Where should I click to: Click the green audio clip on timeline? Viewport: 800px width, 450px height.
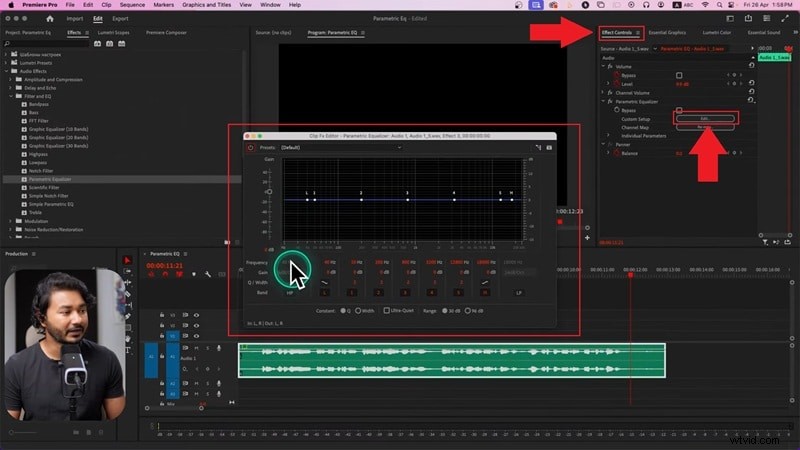click(452, 360)
